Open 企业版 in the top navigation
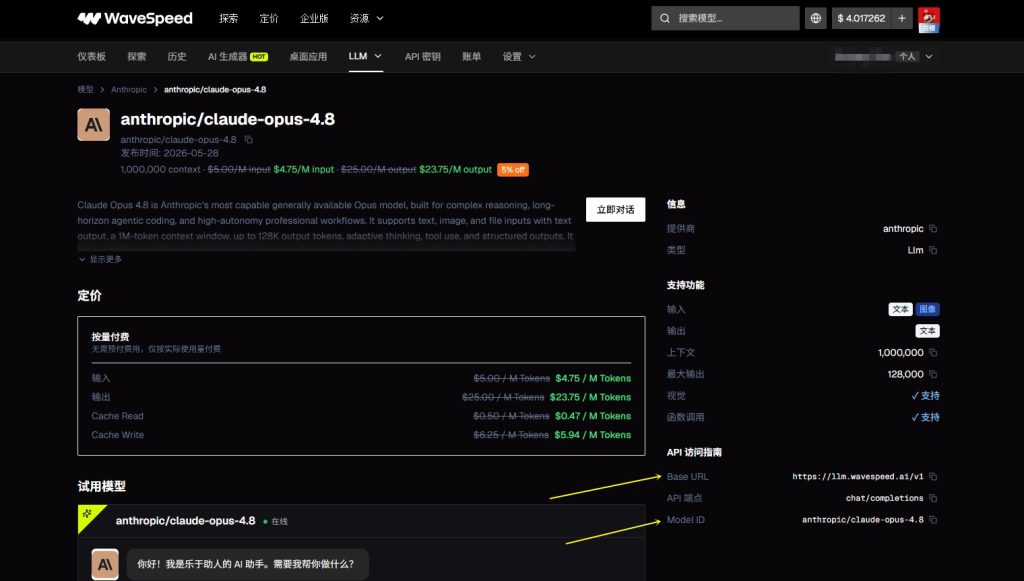1024x581 pixels. click(313, 18)
